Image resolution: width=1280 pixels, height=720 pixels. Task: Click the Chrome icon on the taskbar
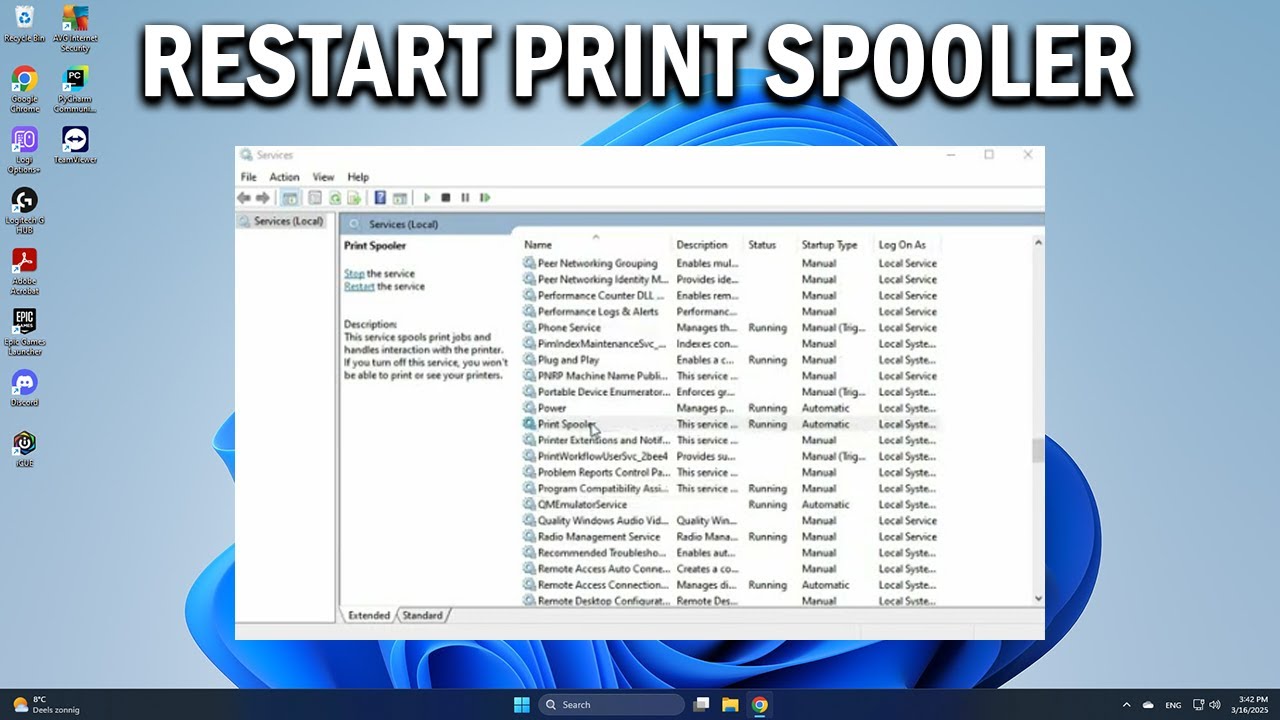[760, 705]
